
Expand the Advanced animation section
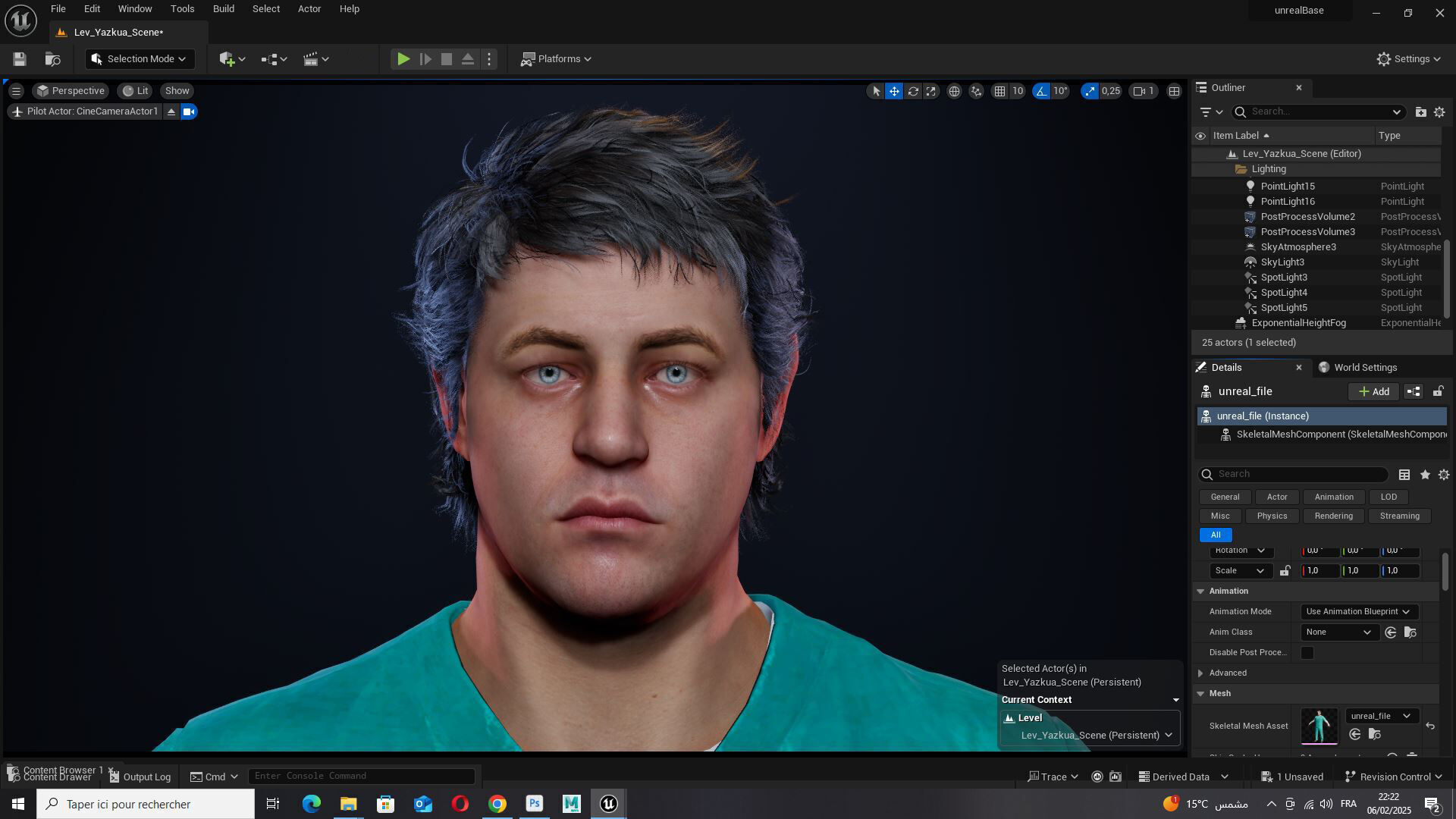coord(1200,673)
